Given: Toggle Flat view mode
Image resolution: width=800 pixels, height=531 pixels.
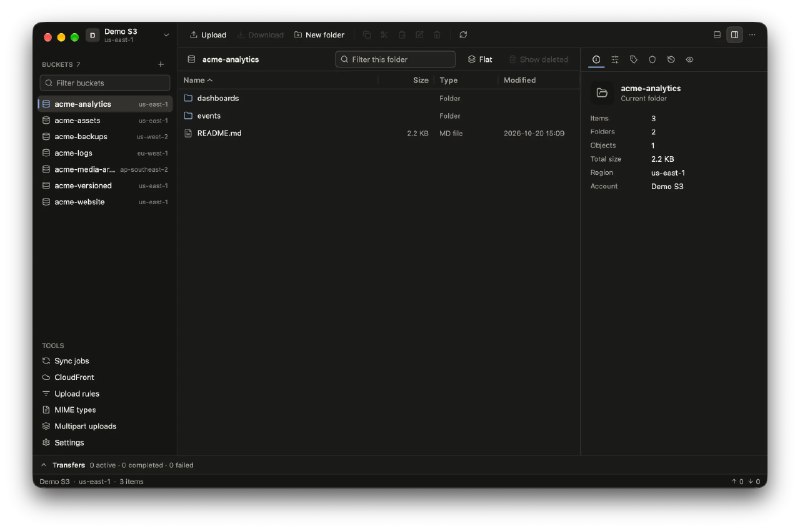Looking at the screenshot, I should point(480,59).
